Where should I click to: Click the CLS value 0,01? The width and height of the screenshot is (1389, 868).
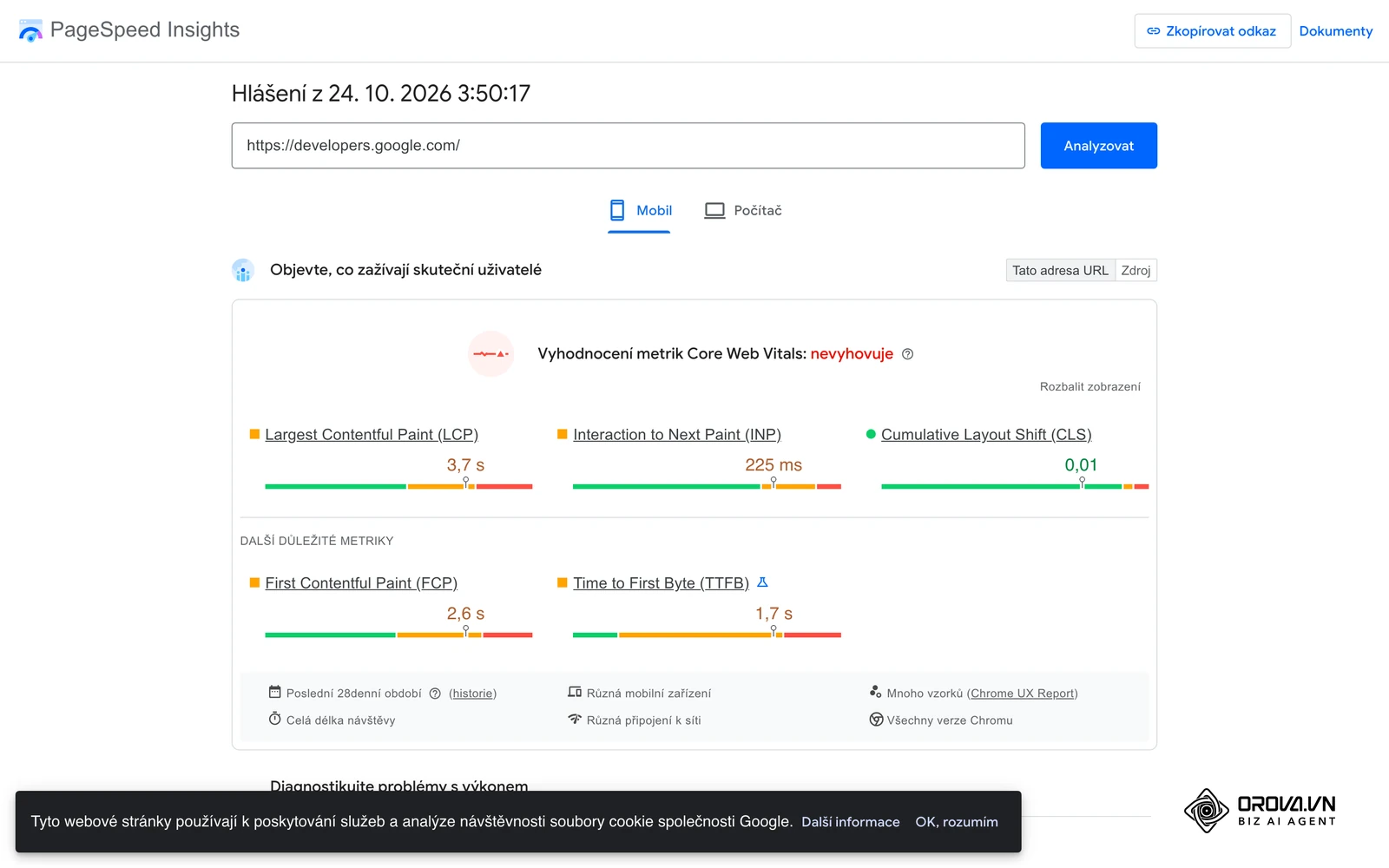(1082, 465)
